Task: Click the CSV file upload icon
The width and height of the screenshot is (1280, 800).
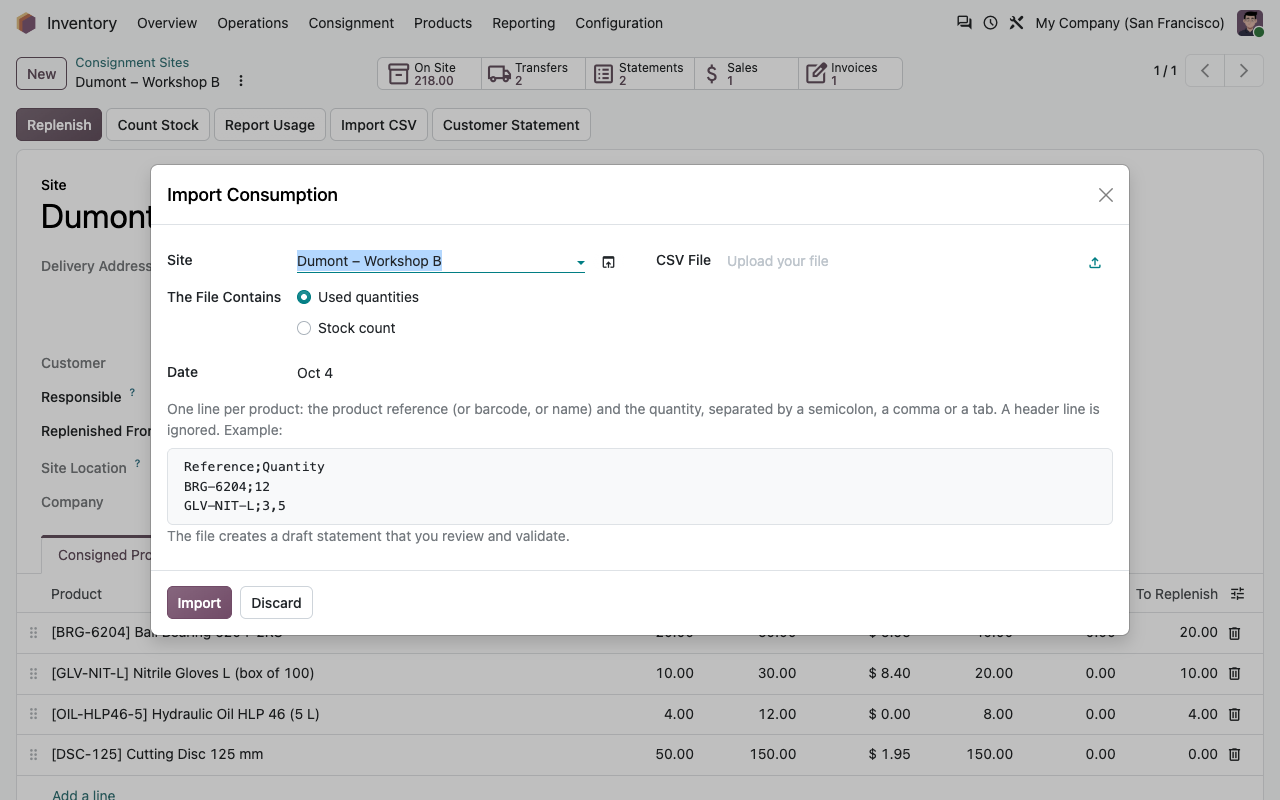Action: pyautogui.click(x=1095, y=263)
